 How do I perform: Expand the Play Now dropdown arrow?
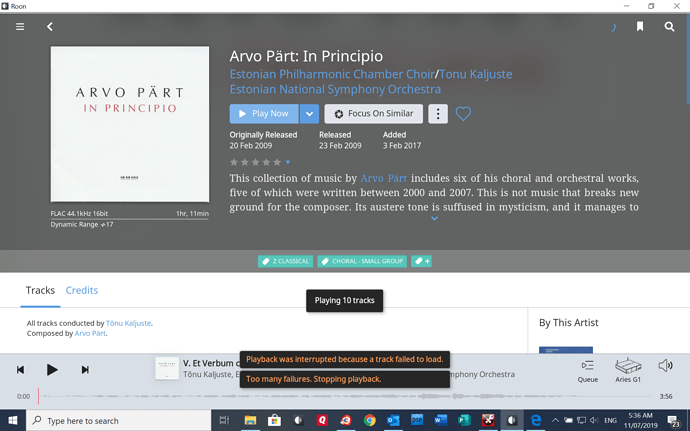[x=309, y=114]
